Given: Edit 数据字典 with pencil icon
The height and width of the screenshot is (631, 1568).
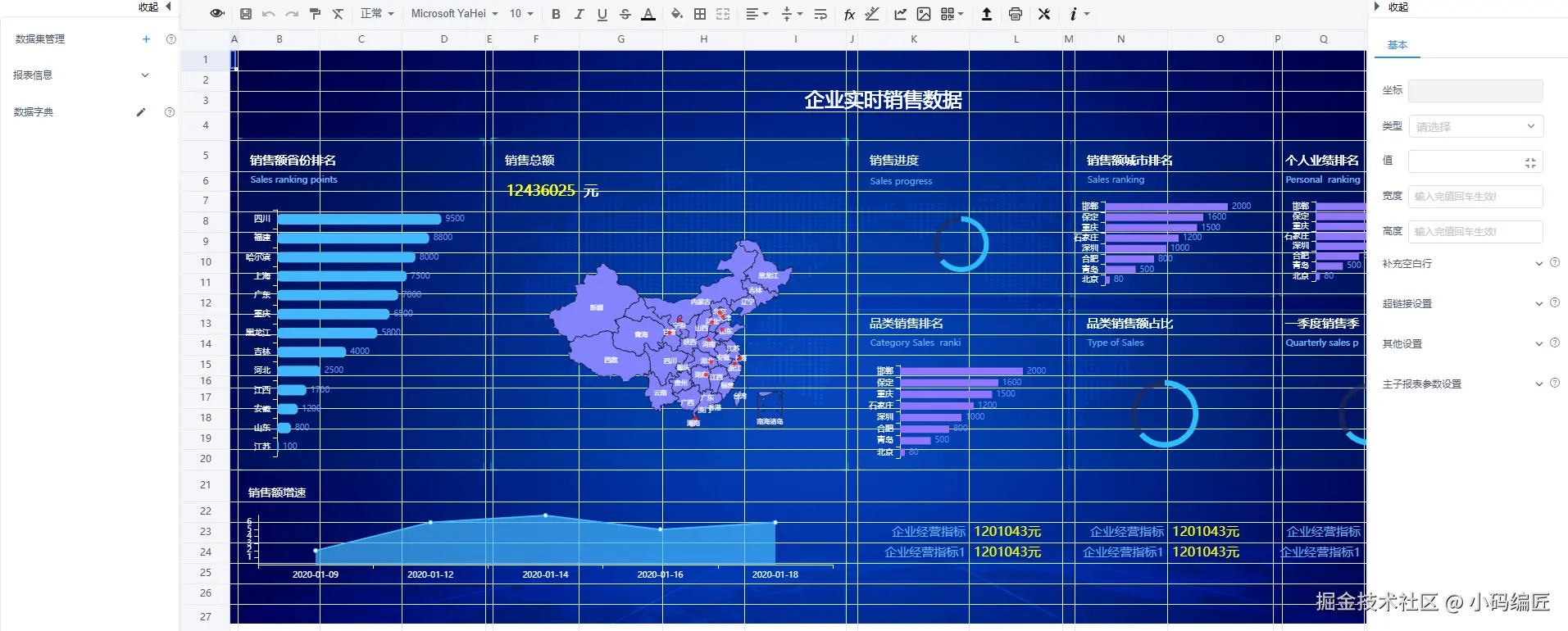Looking at the screenshot, I should pos(141,112).
